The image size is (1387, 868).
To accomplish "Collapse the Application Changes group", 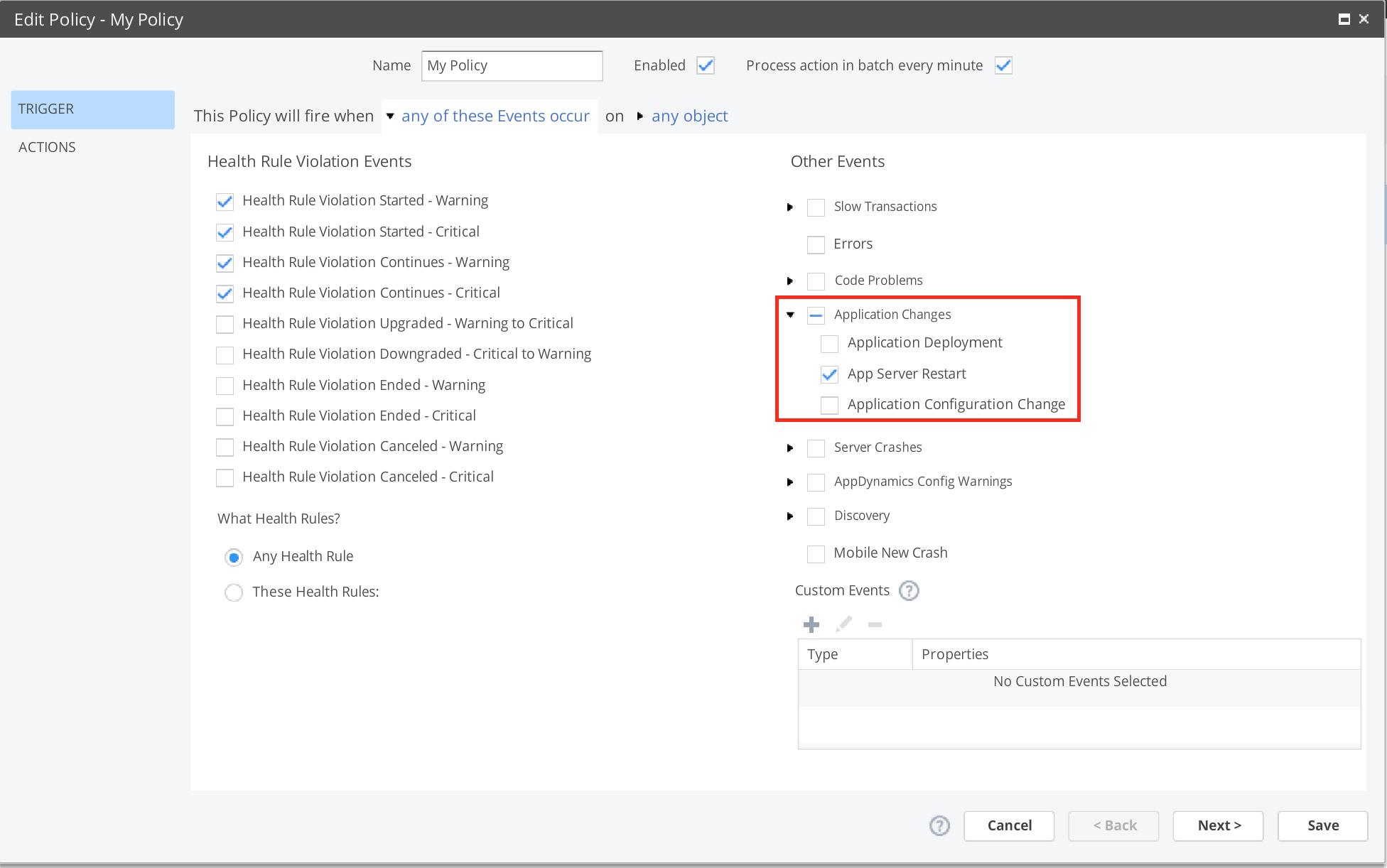I will pos(789,315).
